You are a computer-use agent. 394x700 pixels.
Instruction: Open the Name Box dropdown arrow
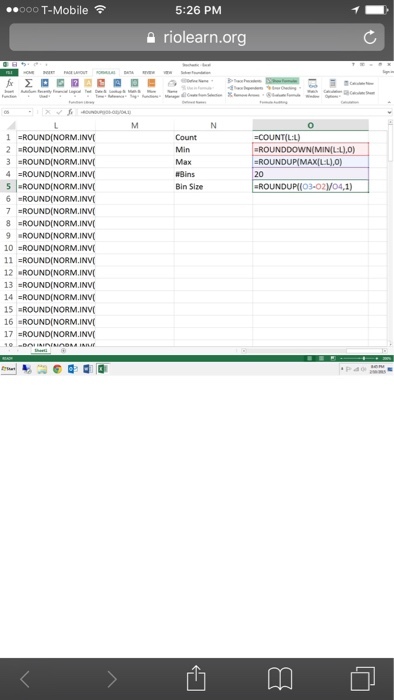click(30, 112)
